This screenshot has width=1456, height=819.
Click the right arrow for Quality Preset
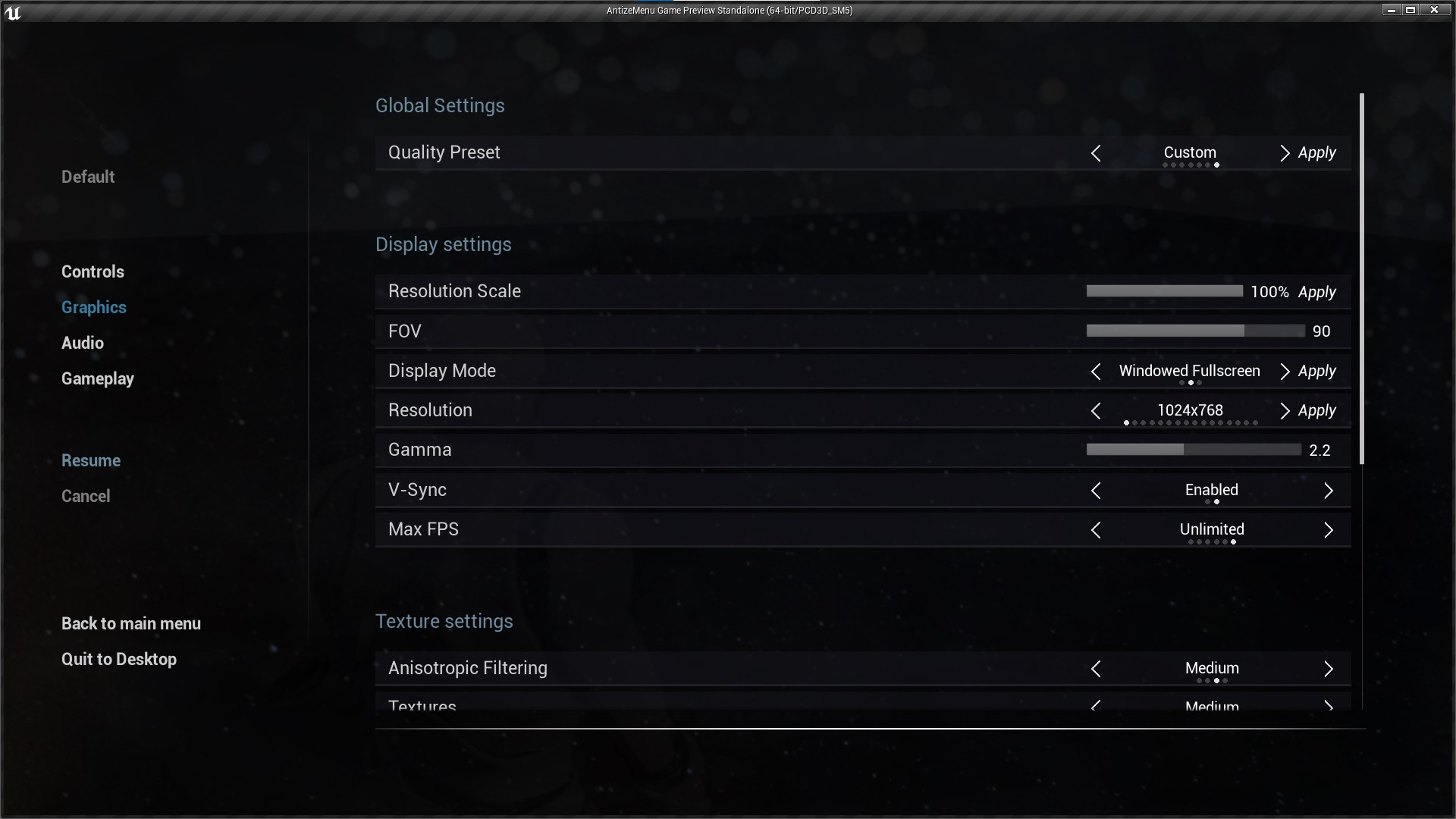point(1284,153)
